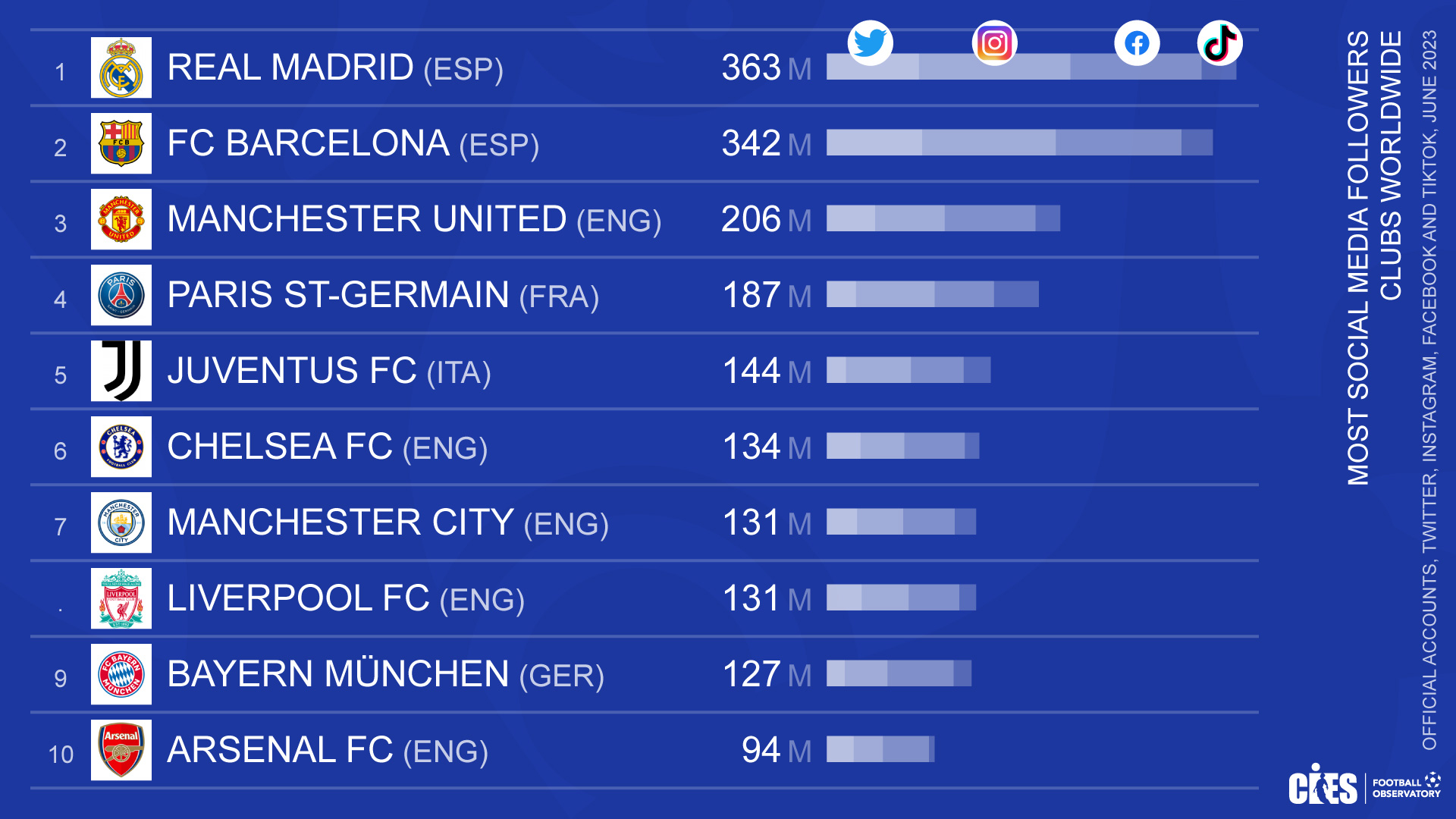Click the 'ARSENAL FC (ENG)' team name

[x=328, y=750]
